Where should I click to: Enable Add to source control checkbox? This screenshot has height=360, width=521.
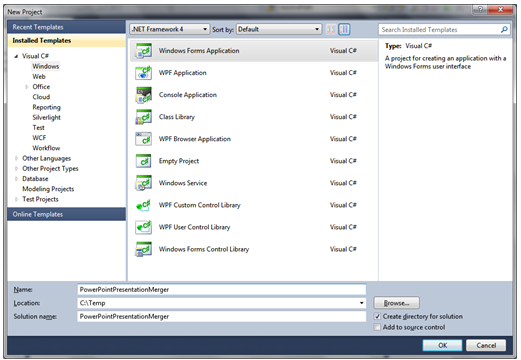pos(377,327)
